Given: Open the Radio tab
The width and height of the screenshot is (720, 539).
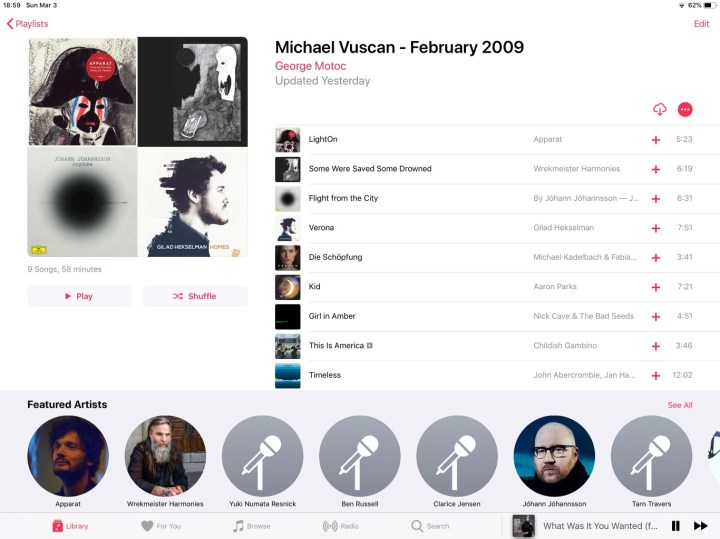Looking at the screenshot, I should 340,526.
